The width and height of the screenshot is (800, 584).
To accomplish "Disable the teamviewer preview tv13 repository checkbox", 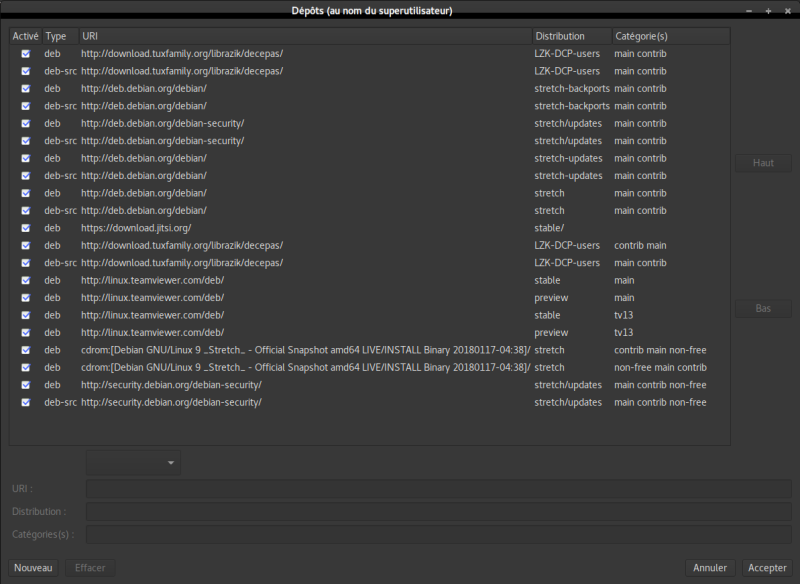I will click(x=26, y=333).
